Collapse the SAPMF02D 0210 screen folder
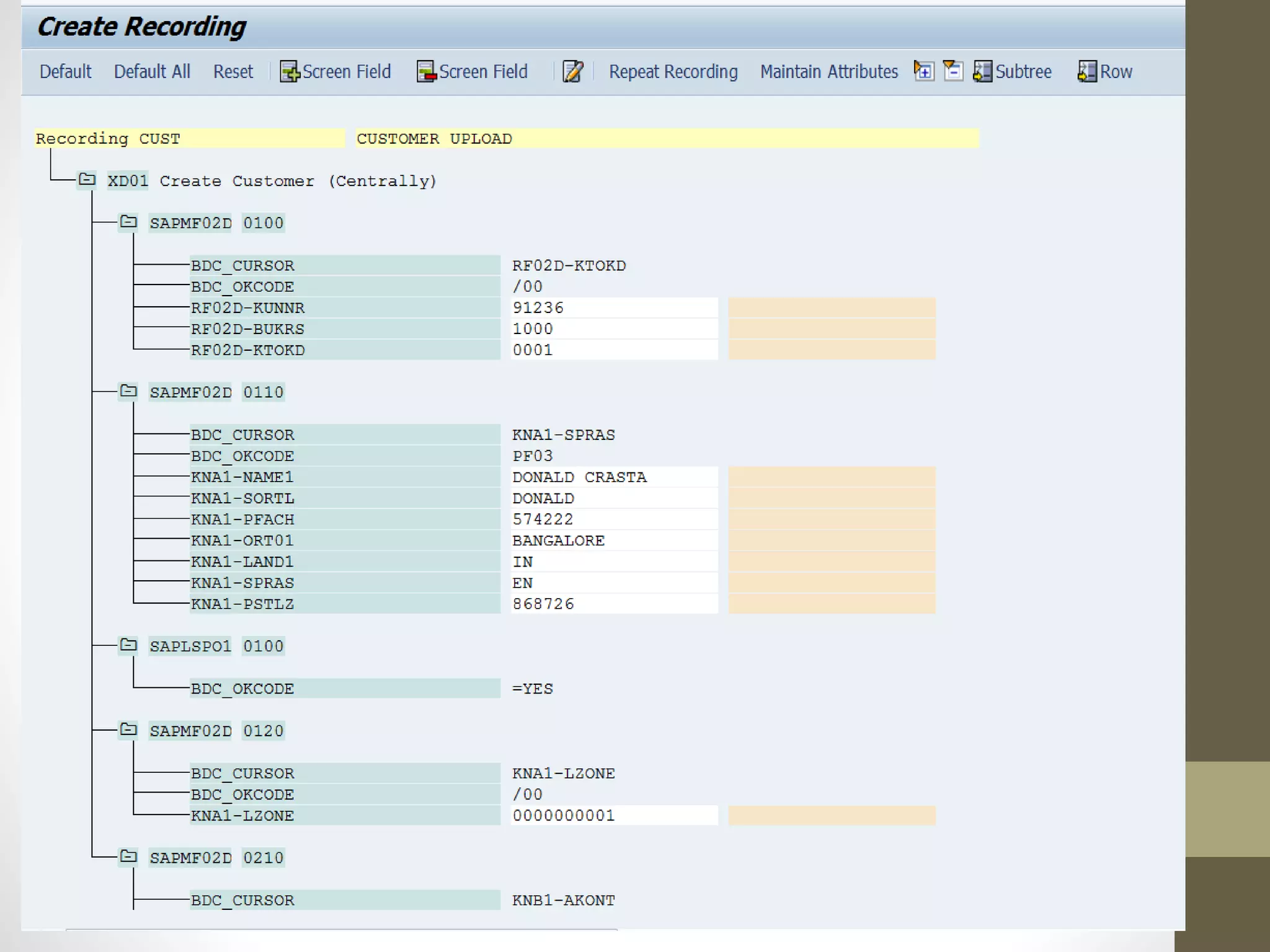This screenshot has height=952, width=1270. [x=128, y=857]
